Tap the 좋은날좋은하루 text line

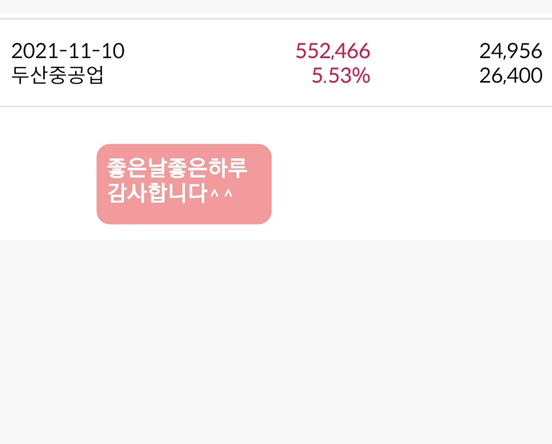(177, 168)
